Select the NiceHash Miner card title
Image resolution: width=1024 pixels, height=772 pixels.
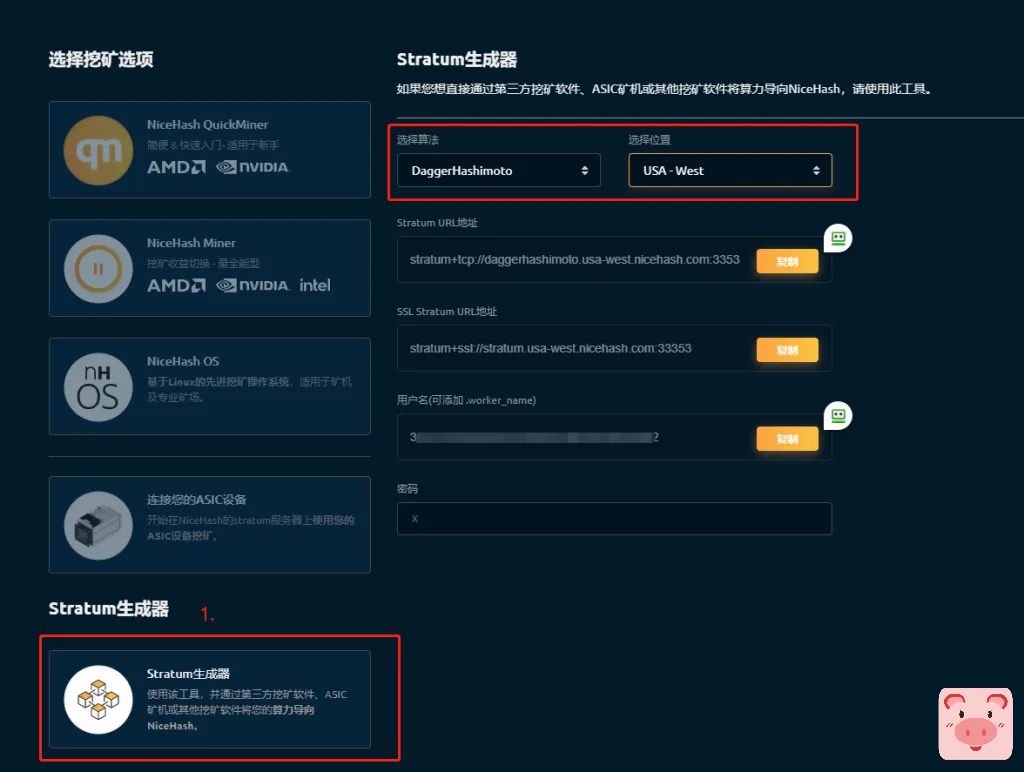191,243
